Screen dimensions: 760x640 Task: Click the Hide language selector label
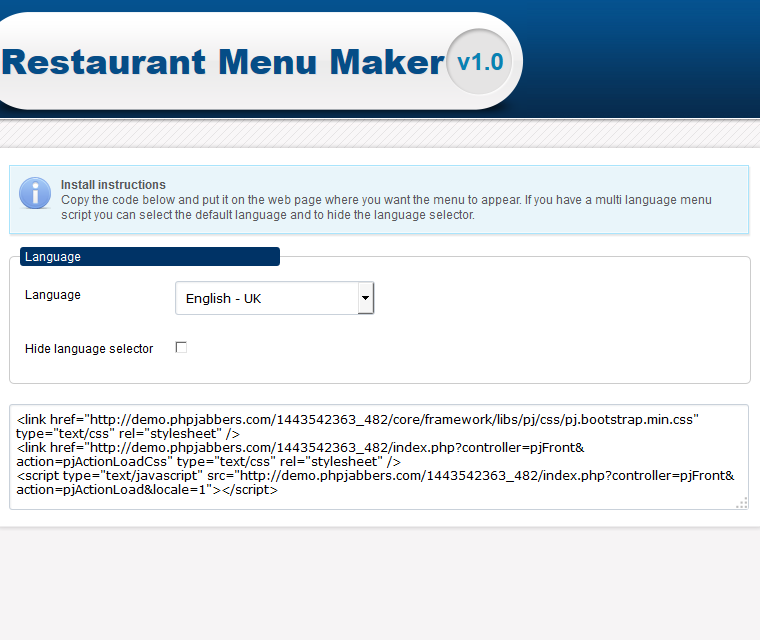click(x=89, y=349)
